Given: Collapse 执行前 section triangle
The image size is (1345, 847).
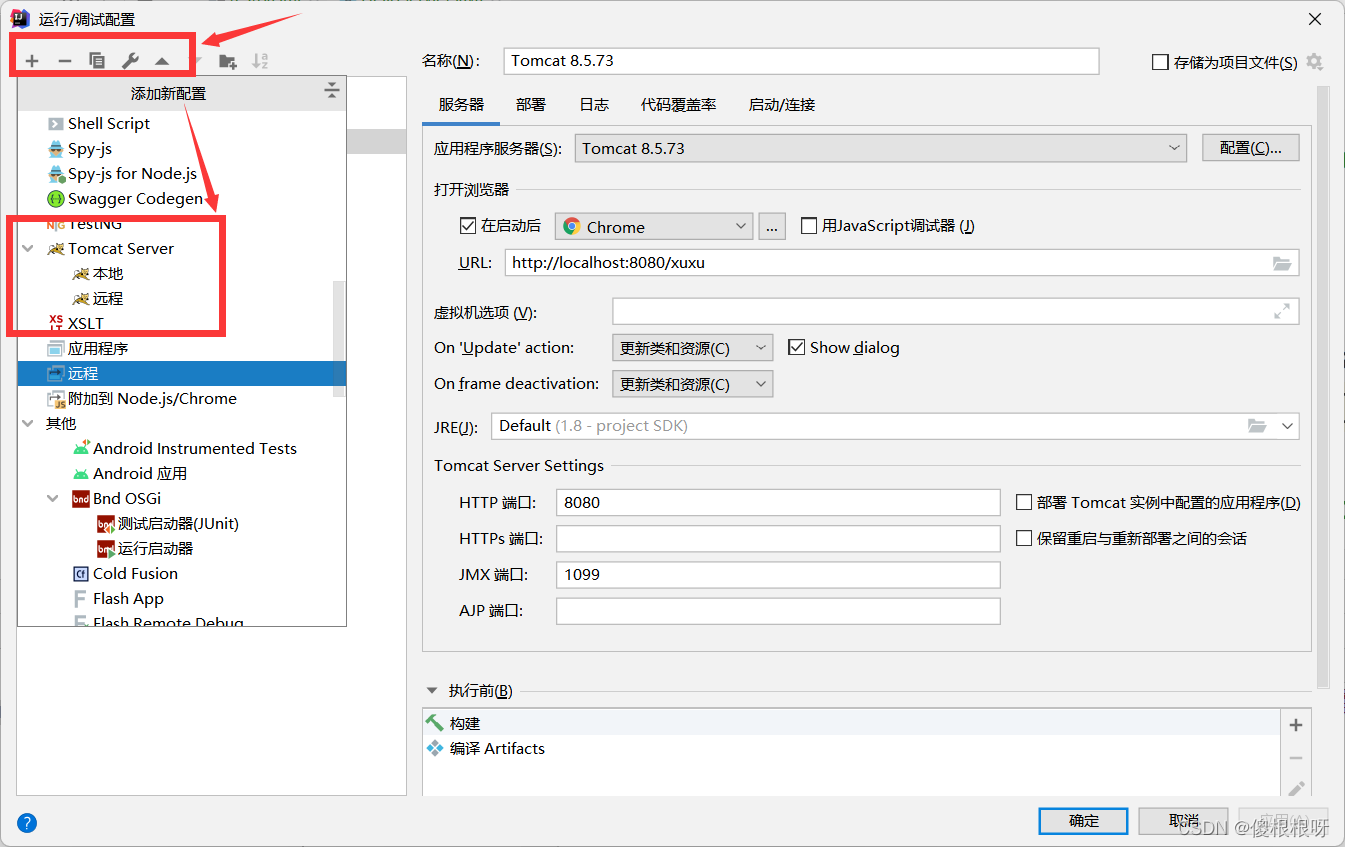Looking at the screenshot, I should 432,690.
